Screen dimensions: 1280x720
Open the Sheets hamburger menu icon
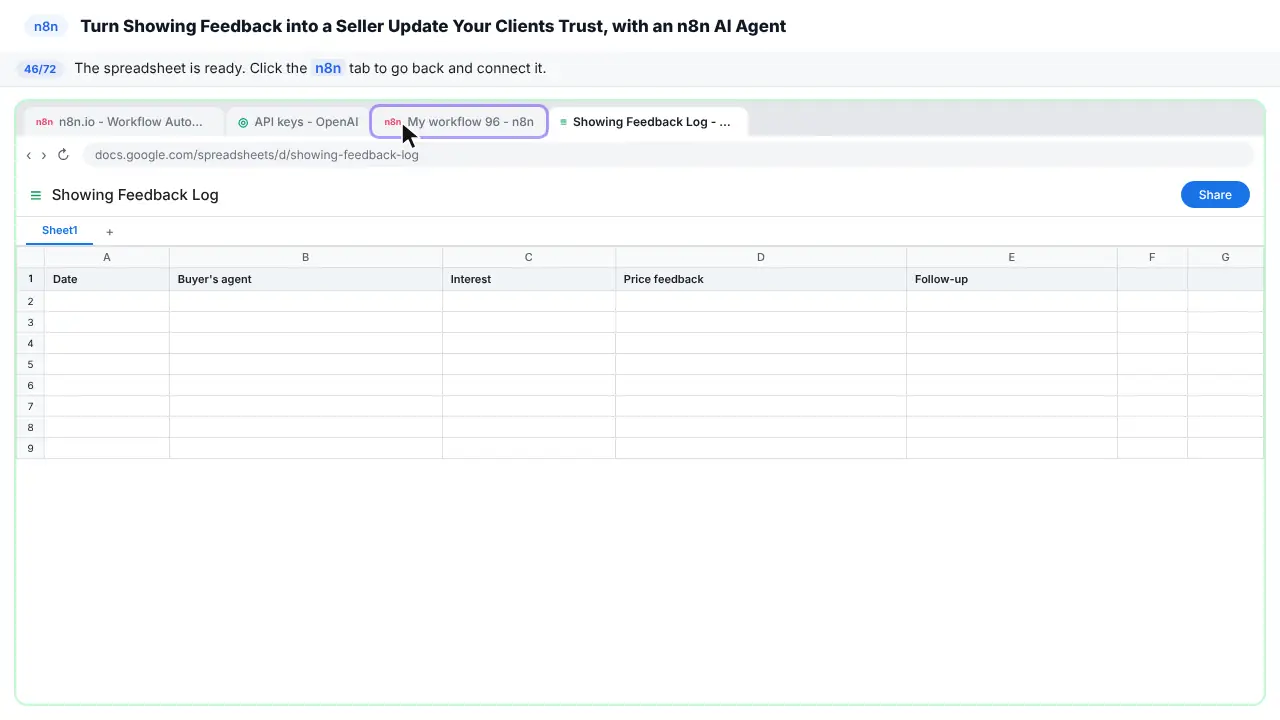click(36, 195)
